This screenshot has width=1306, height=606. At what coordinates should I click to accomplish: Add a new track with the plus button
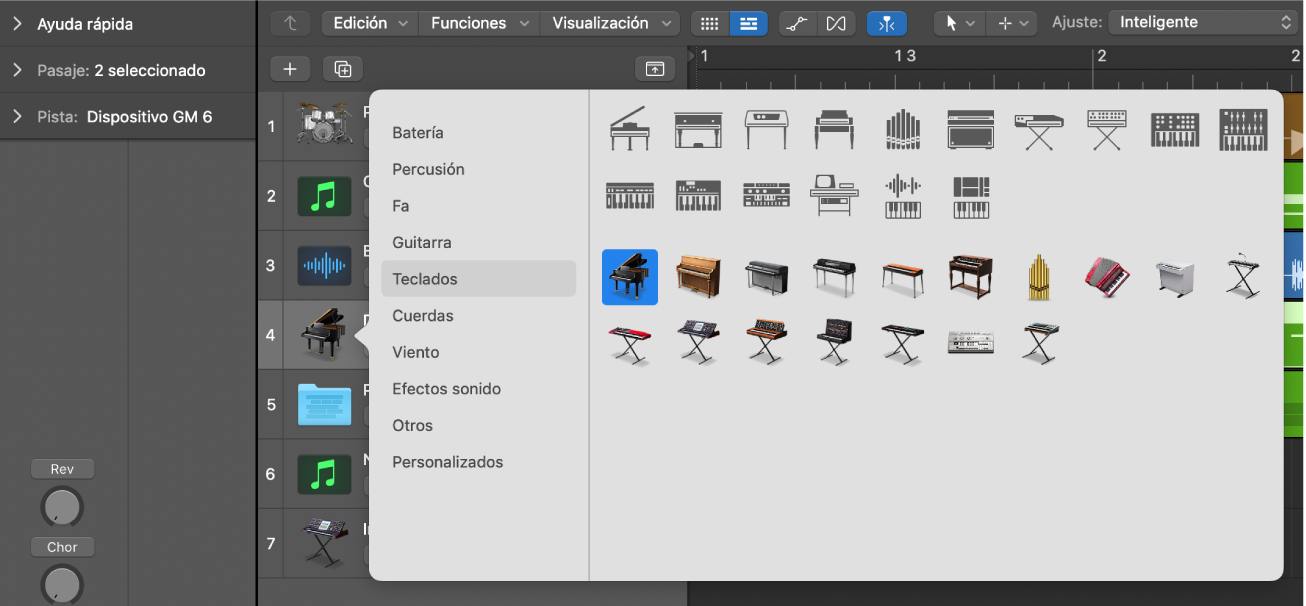(x=290, y=68)
